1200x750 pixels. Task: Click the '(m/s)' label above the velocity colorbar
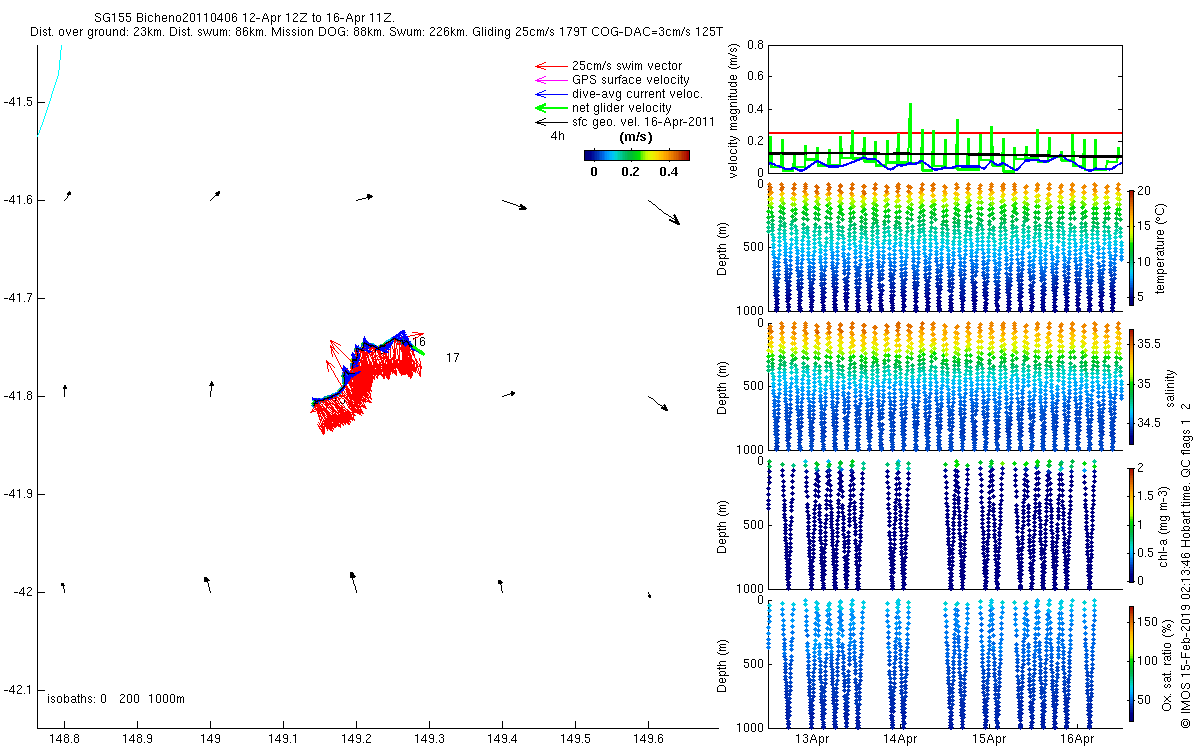pos(637,137)
